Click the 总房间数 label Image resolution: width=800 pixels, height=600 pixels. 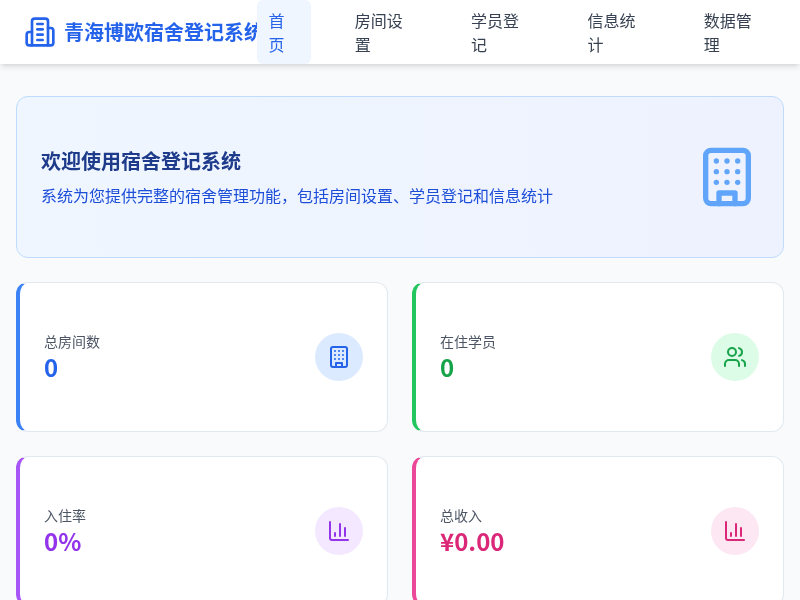point(72,342)
